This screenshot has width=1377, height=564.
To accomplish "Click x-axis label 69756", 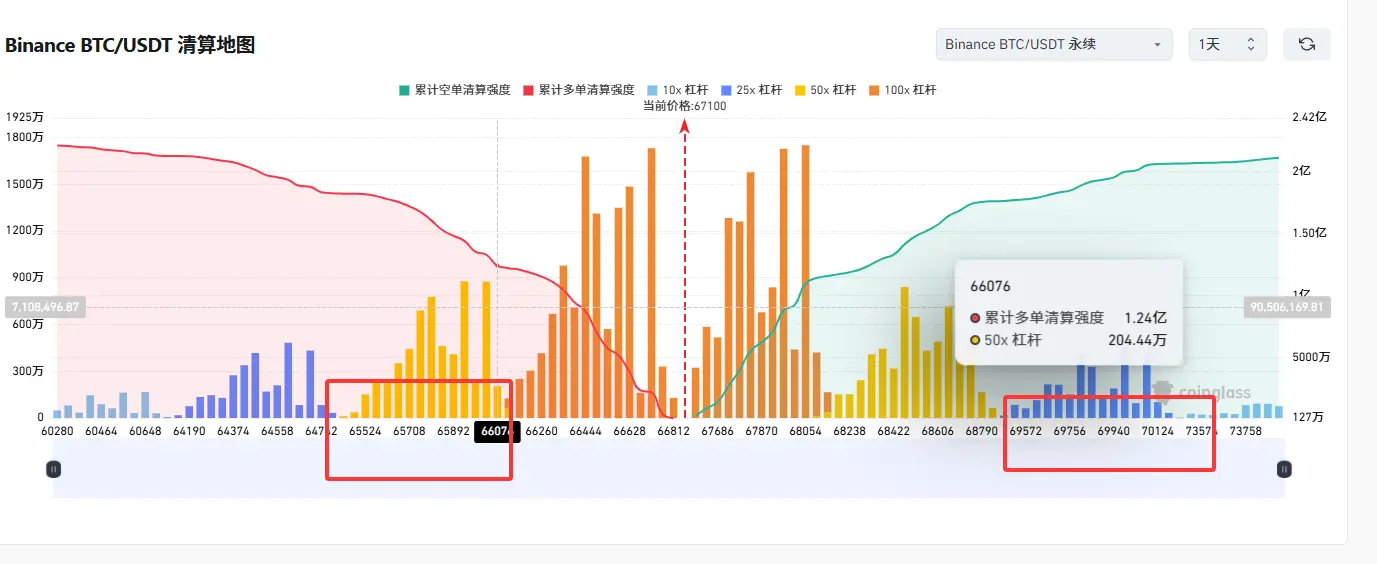I will pyautogui.click(x=1070, y=431).
